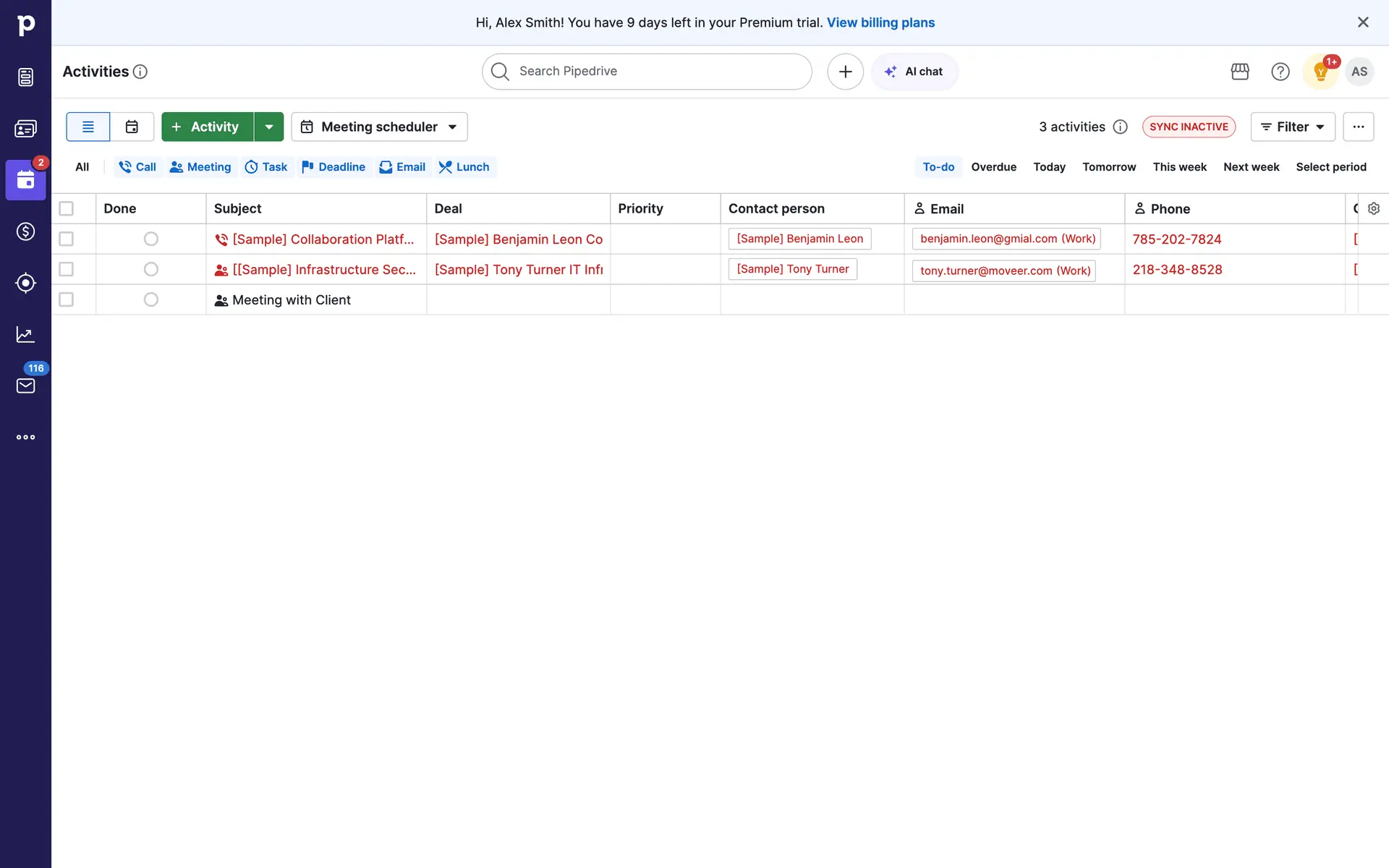This screenshot has width=1389, height=868.
Task: Open Insights chart icon in sidebar
Action: 25,334
